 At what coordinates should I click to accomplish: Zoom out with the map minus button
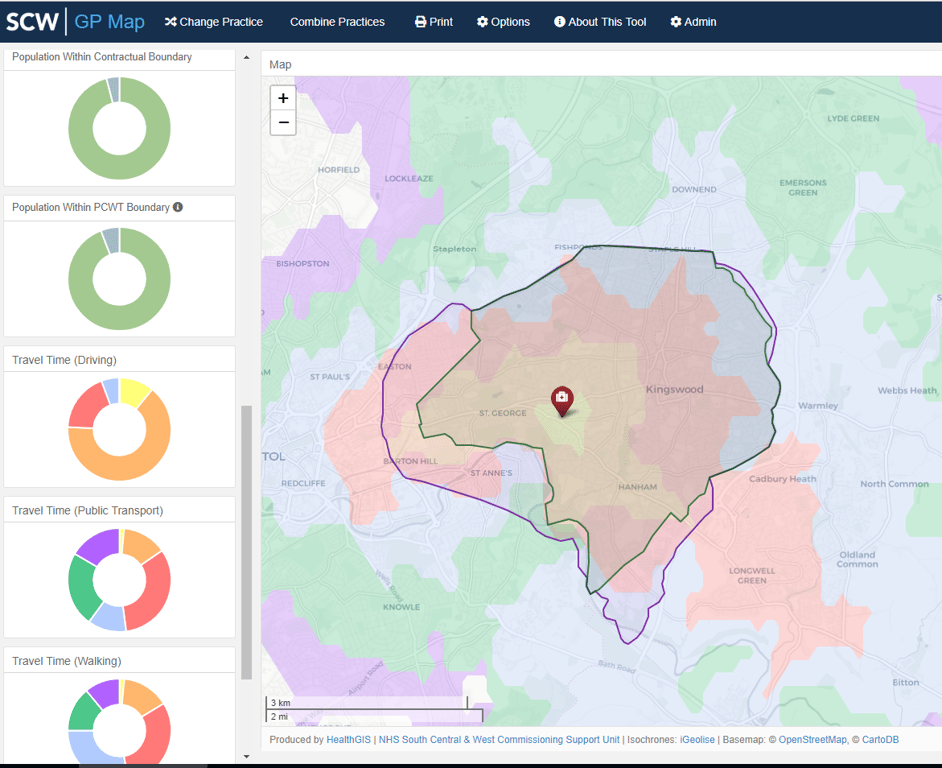[283, 123]
